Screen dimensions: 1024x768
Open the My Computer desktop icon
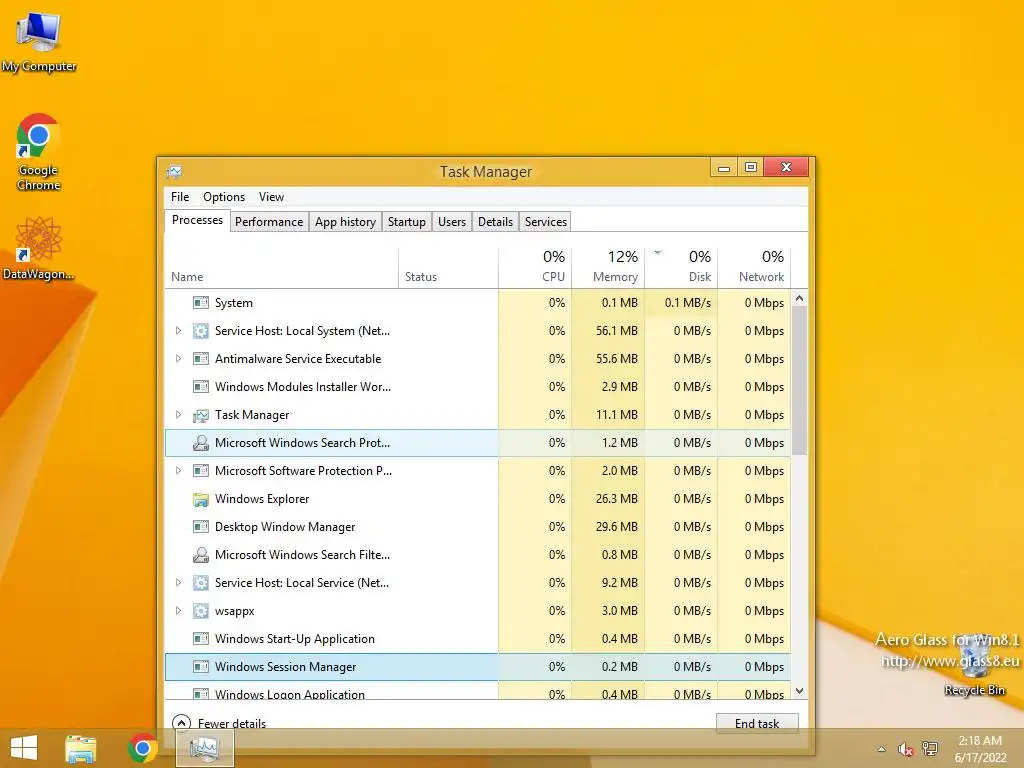(39, 40)
